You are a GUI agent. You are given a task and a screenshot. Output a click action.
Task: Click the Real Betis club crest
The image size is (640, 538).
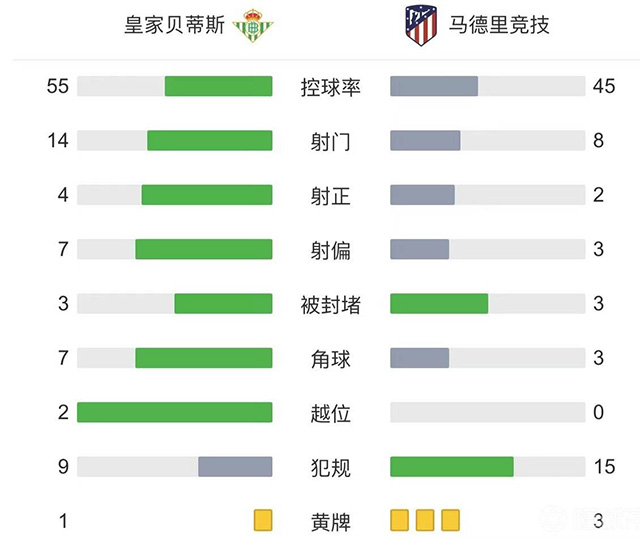(x=250, y=26)
